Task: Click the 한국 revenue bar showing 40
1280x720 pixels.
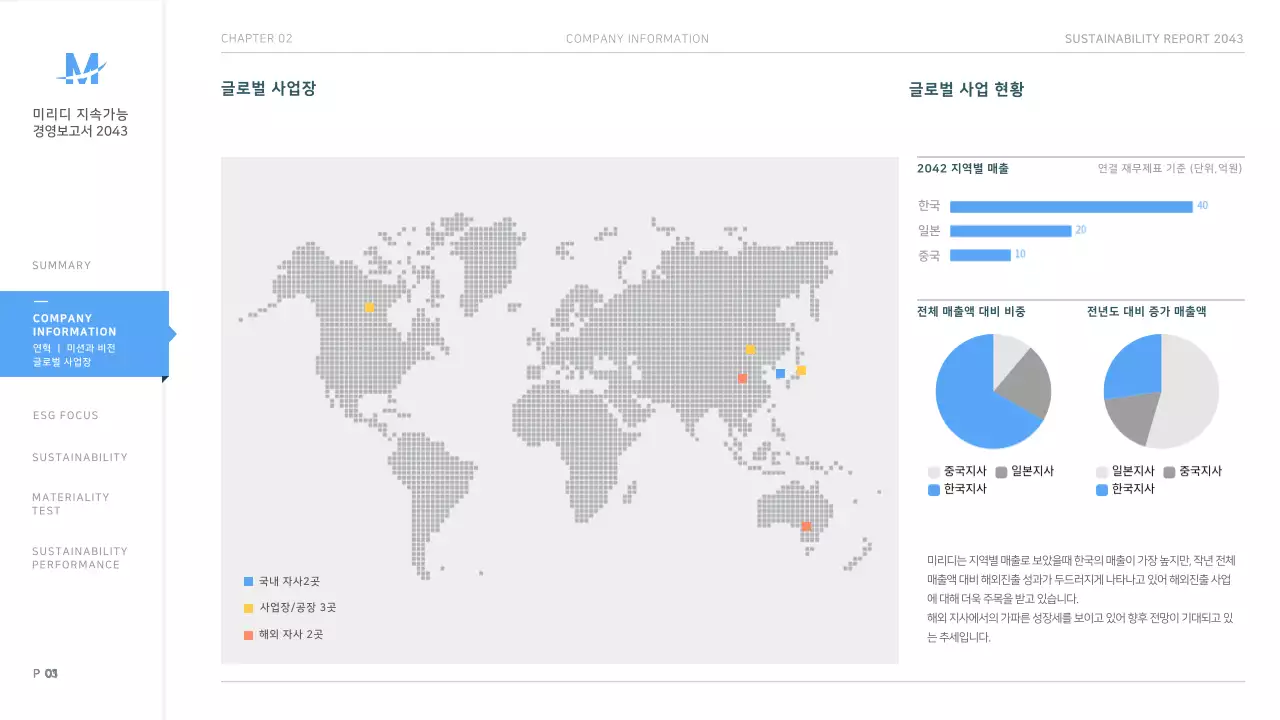Action: (x=1070, y=206)
